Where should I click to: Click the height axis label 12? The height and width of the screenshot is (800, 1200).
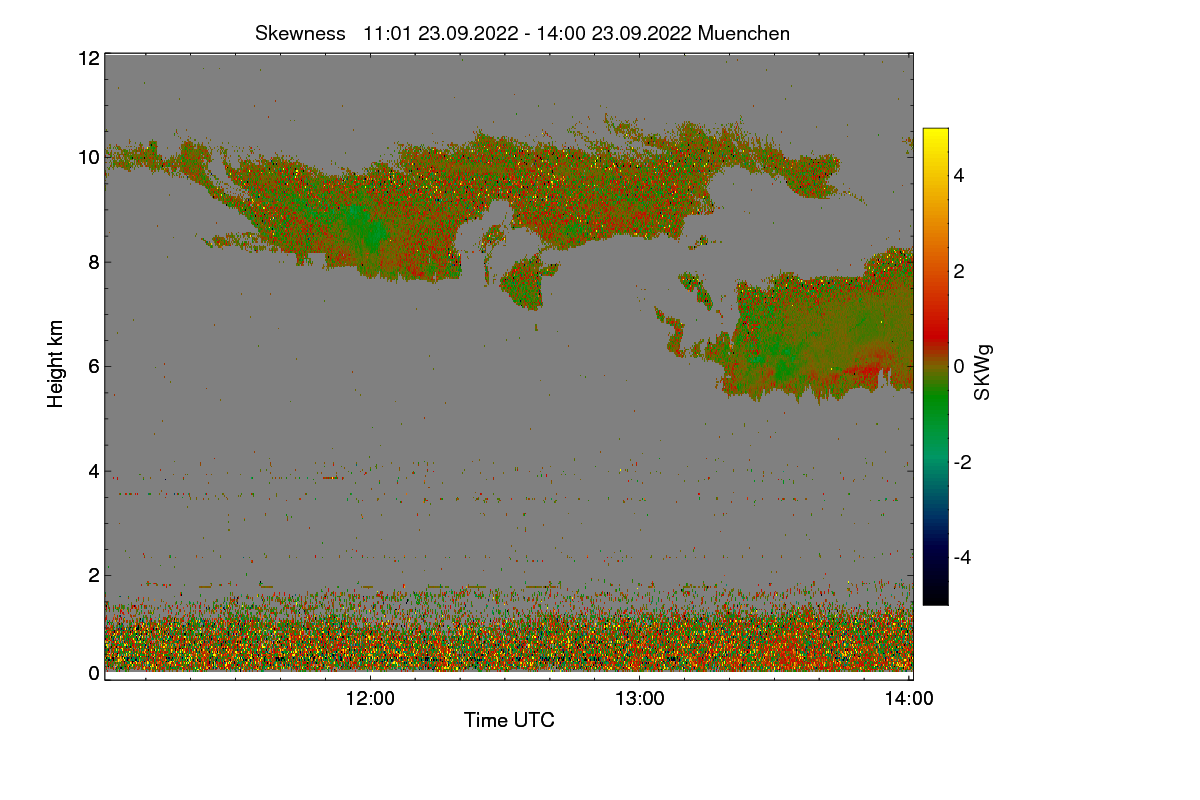(x=88, y=58)
